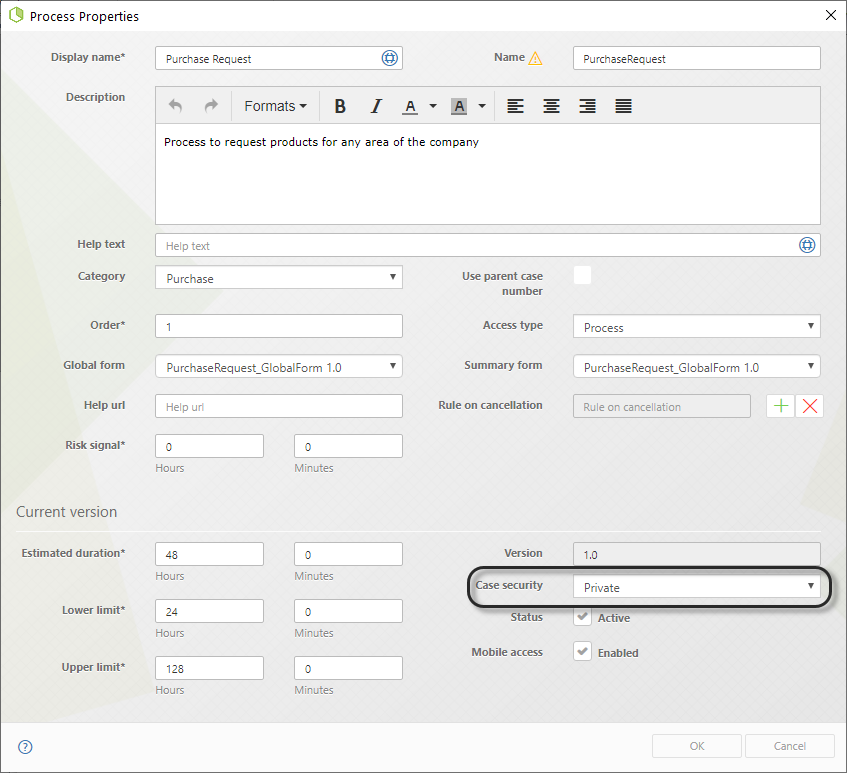Screen dimensions: 847x773
Task: Justify the description text
Action: [623, 106]
